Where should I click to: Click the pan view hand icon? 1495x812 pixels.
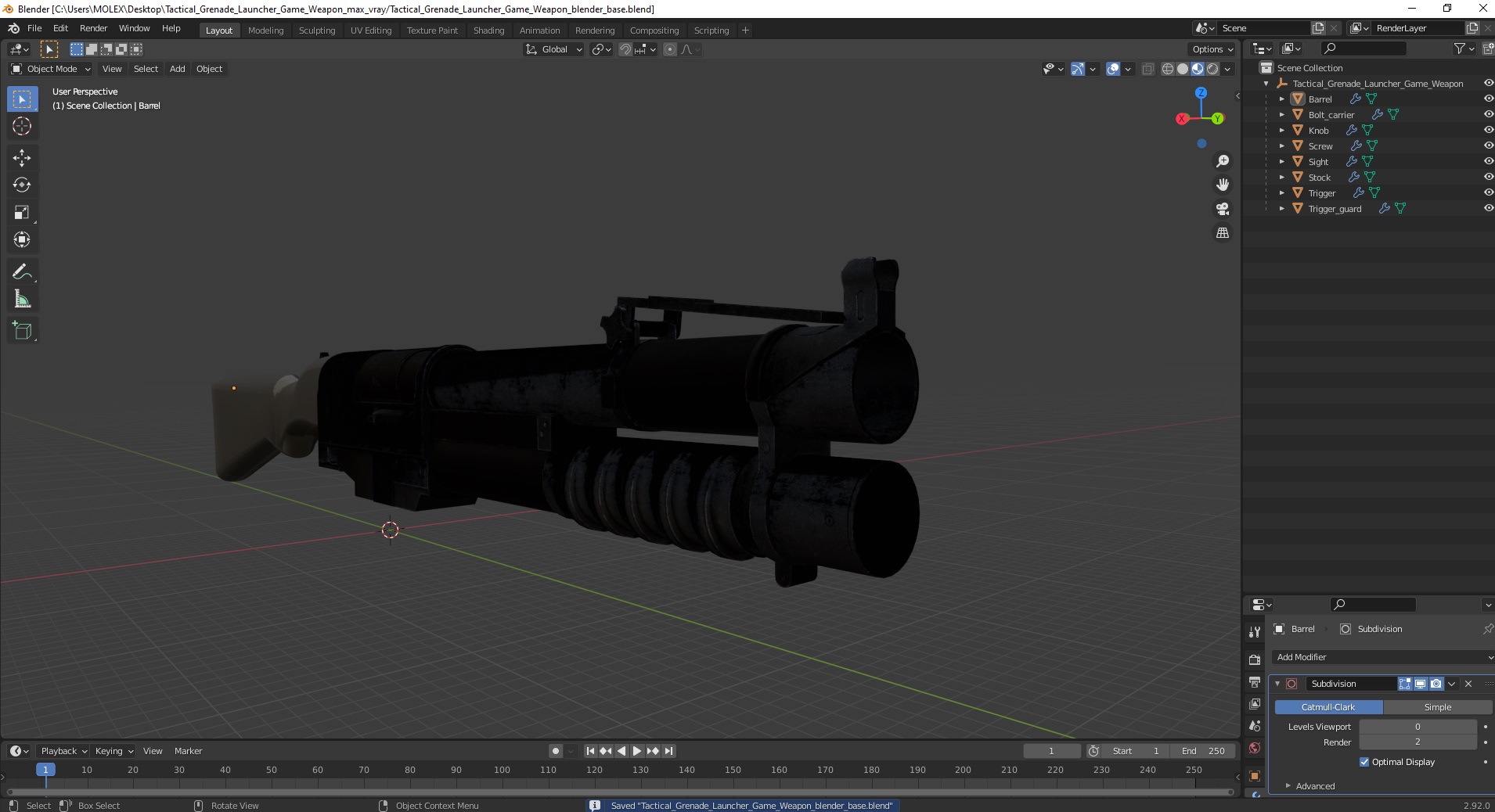pos(1222,185)
